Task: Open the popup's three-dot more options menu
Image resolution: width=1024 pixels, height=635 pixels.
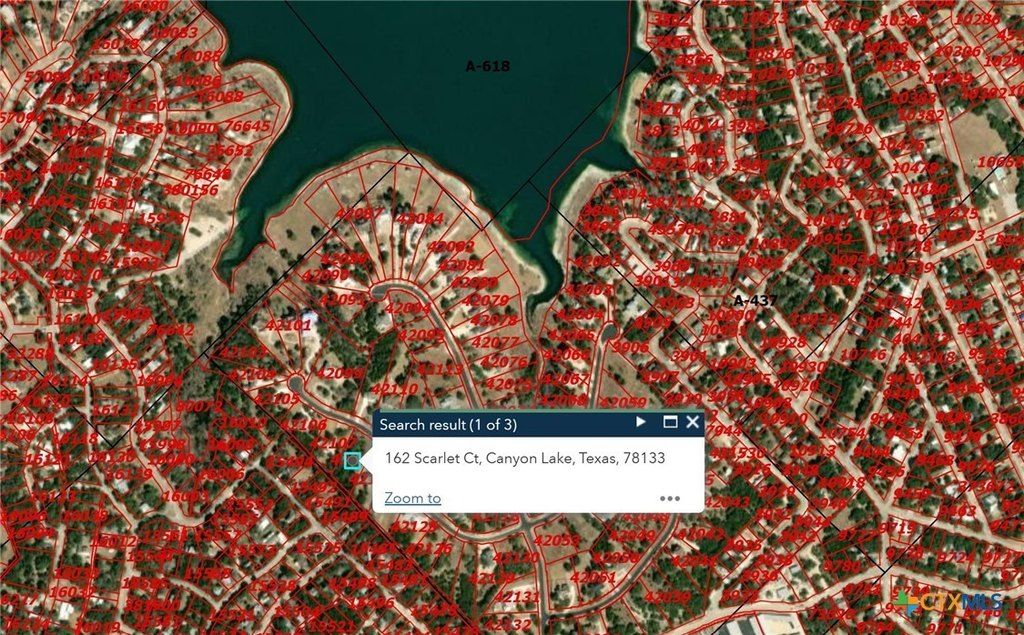Action: click(670, 498)
